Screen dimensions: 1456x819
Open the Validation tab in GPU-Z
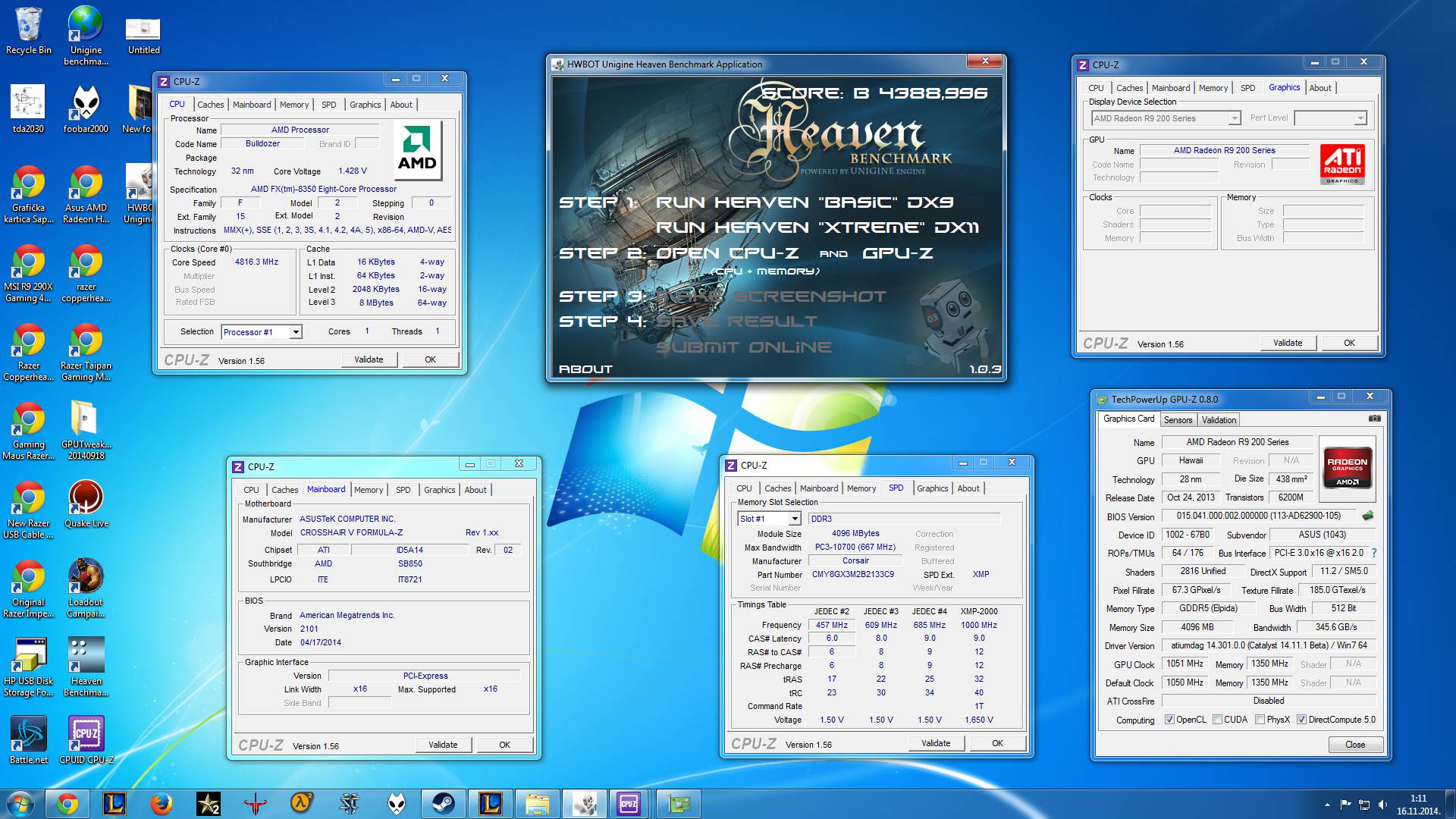tap(1219, 420)
